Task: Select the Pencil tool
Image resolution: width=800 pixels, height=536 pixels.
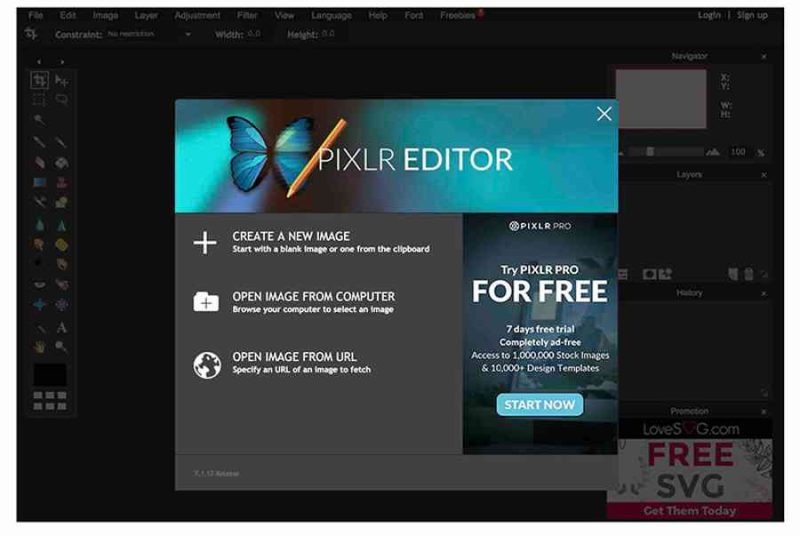Action: tap(39, 141)
